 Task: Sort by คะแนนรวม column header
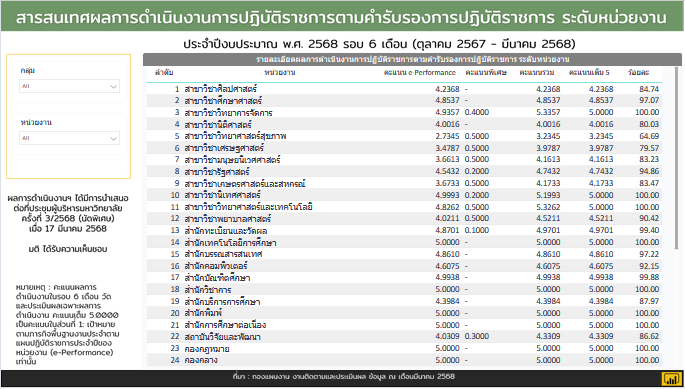[x=537, y=73]
